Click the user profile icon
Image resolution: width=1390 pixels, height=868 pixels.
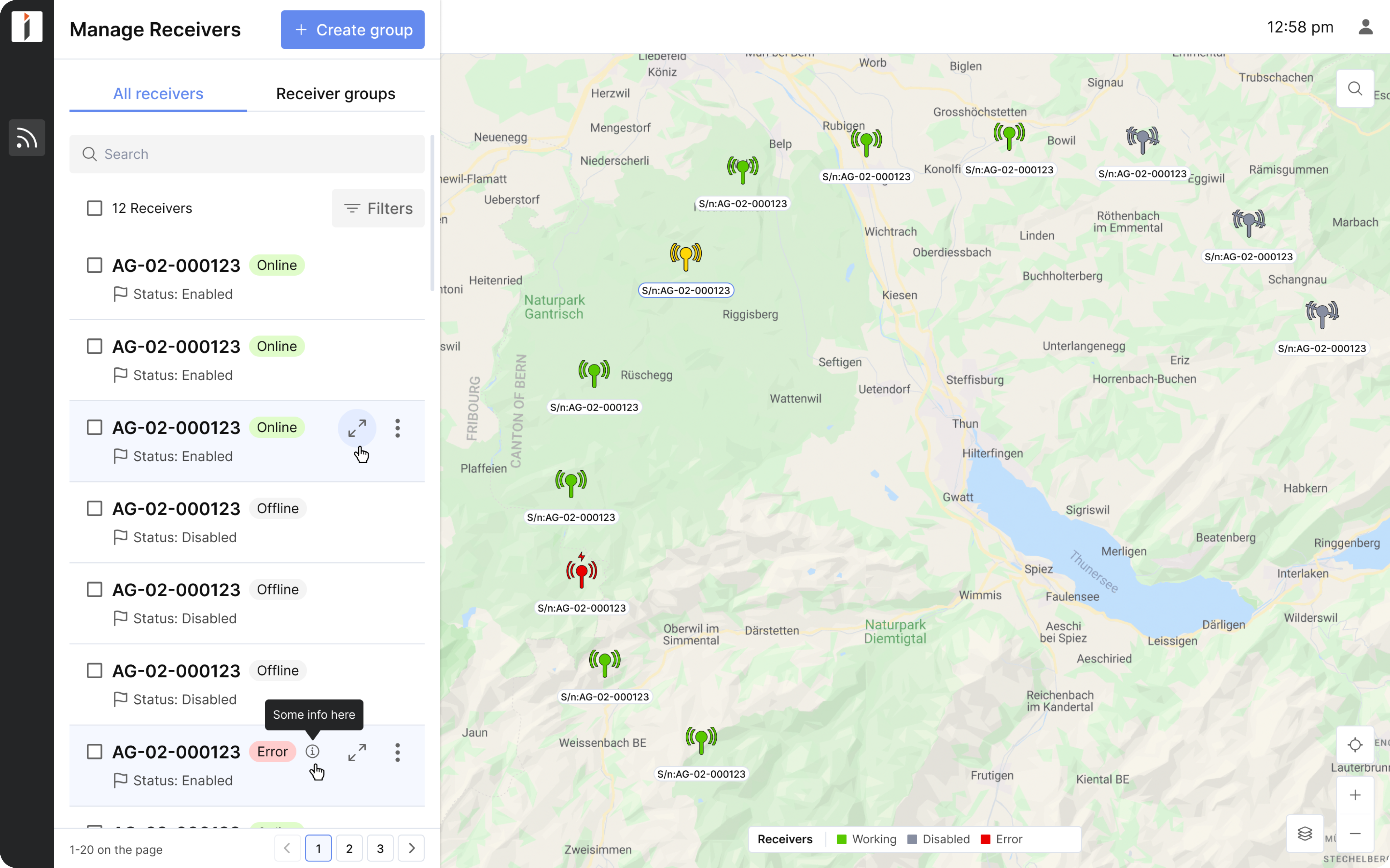[1367, 27]
